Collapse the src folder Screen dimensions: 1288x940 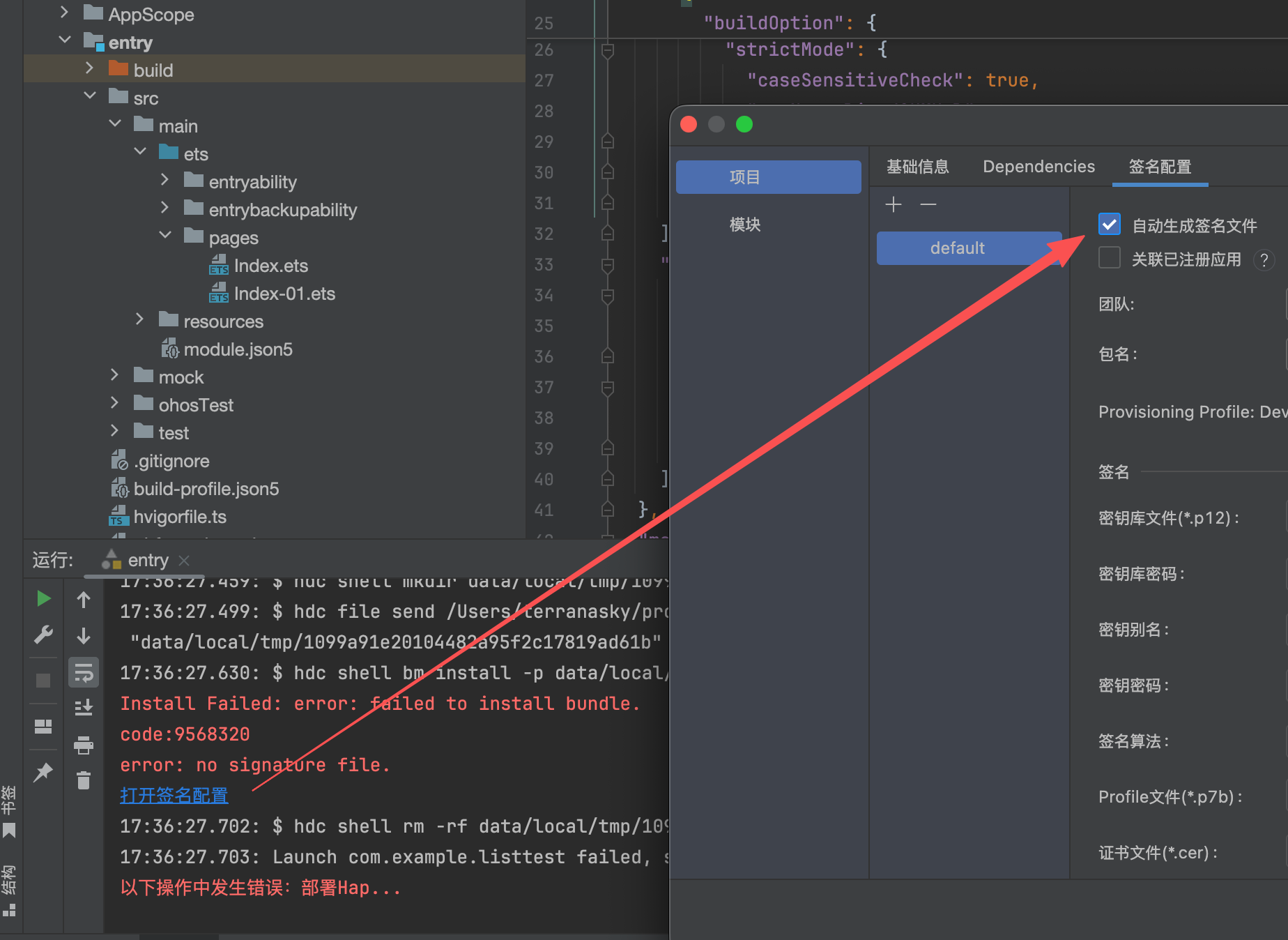tap(89, 96)
